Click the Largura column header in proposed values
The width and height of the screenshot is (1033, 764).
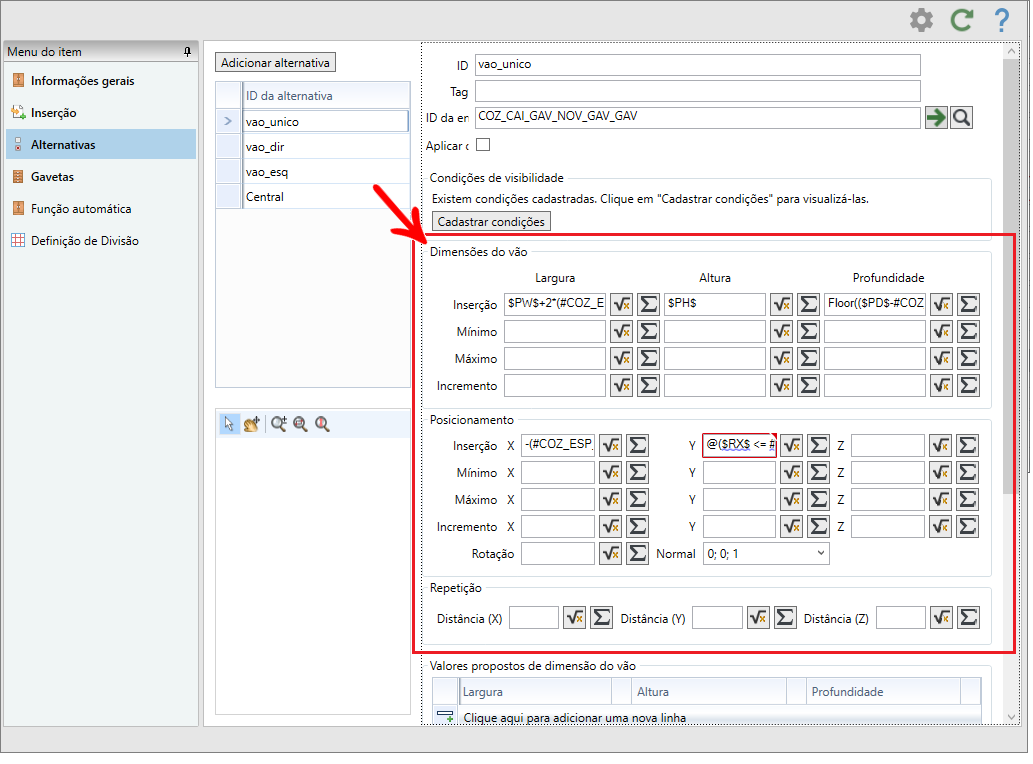536,692
